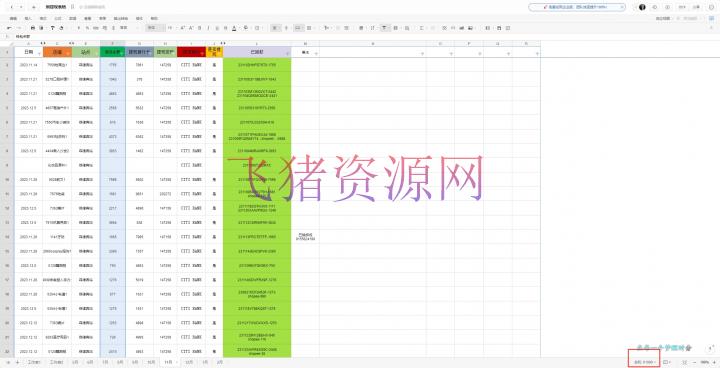The height and width of the screenshot is (368, 720).
Task: Select the format painter brush icon
Action: pyautogui.click(x=52, y=28)
